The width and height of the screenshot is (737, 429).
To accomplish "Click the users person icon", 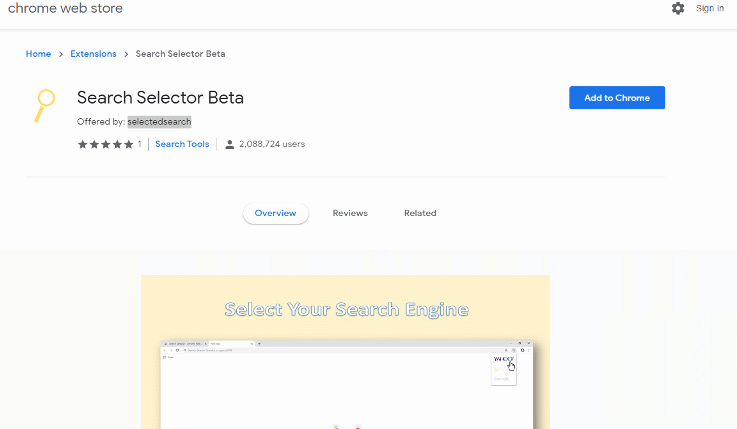I will tap(230, 144).
